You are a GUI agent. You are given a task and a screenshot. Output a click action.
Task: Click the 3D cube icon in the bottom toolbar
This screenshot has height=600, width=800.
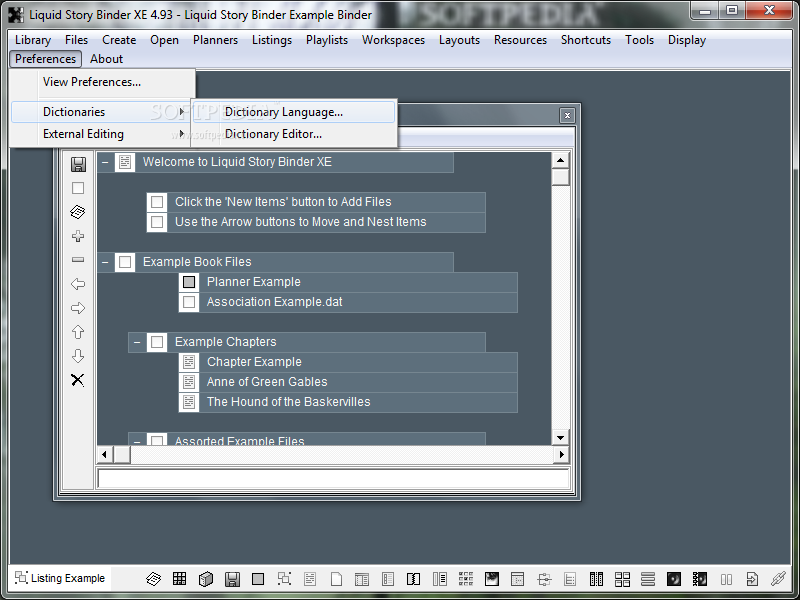pyautogui.click(x=206, y=579)
